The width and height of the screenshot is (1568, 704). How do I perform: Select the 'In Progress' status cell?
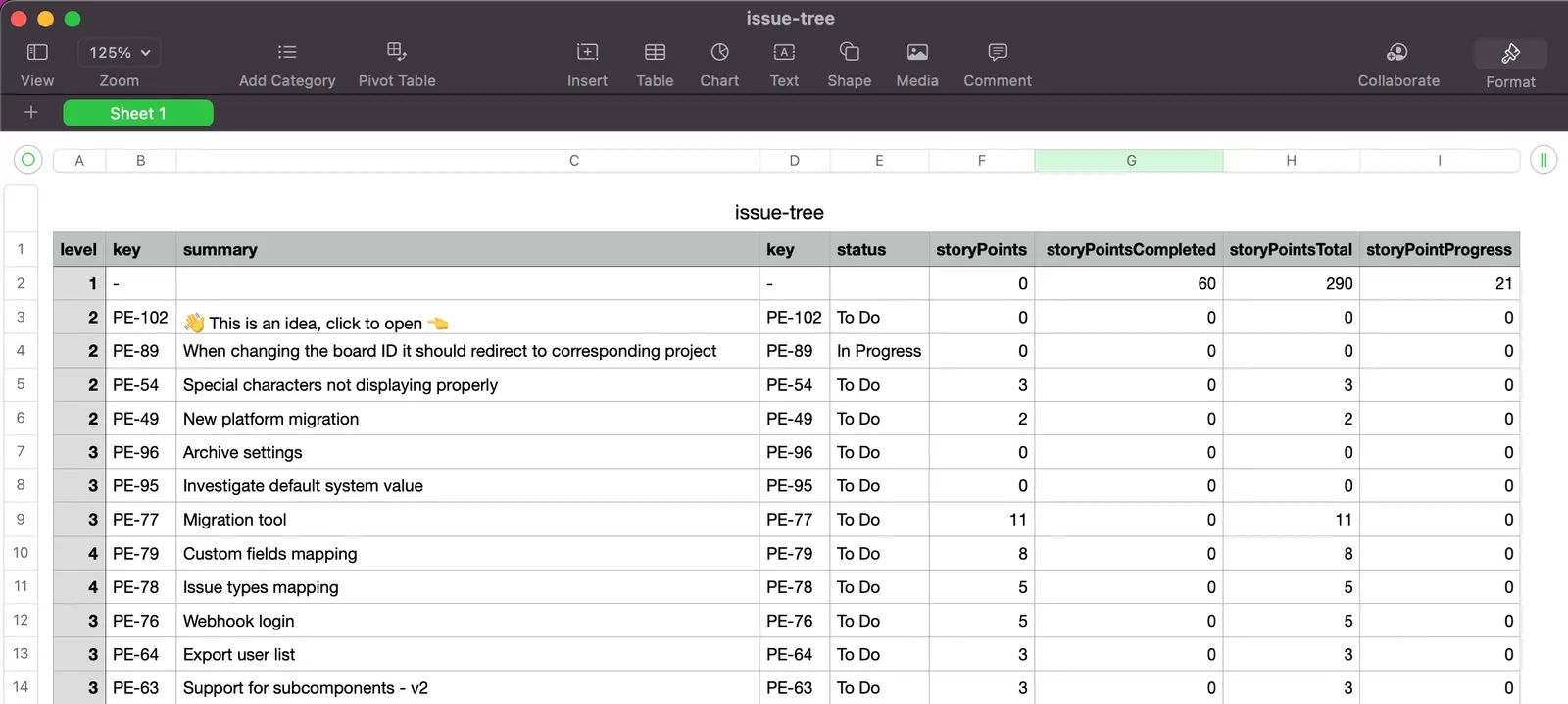point(879,351)
